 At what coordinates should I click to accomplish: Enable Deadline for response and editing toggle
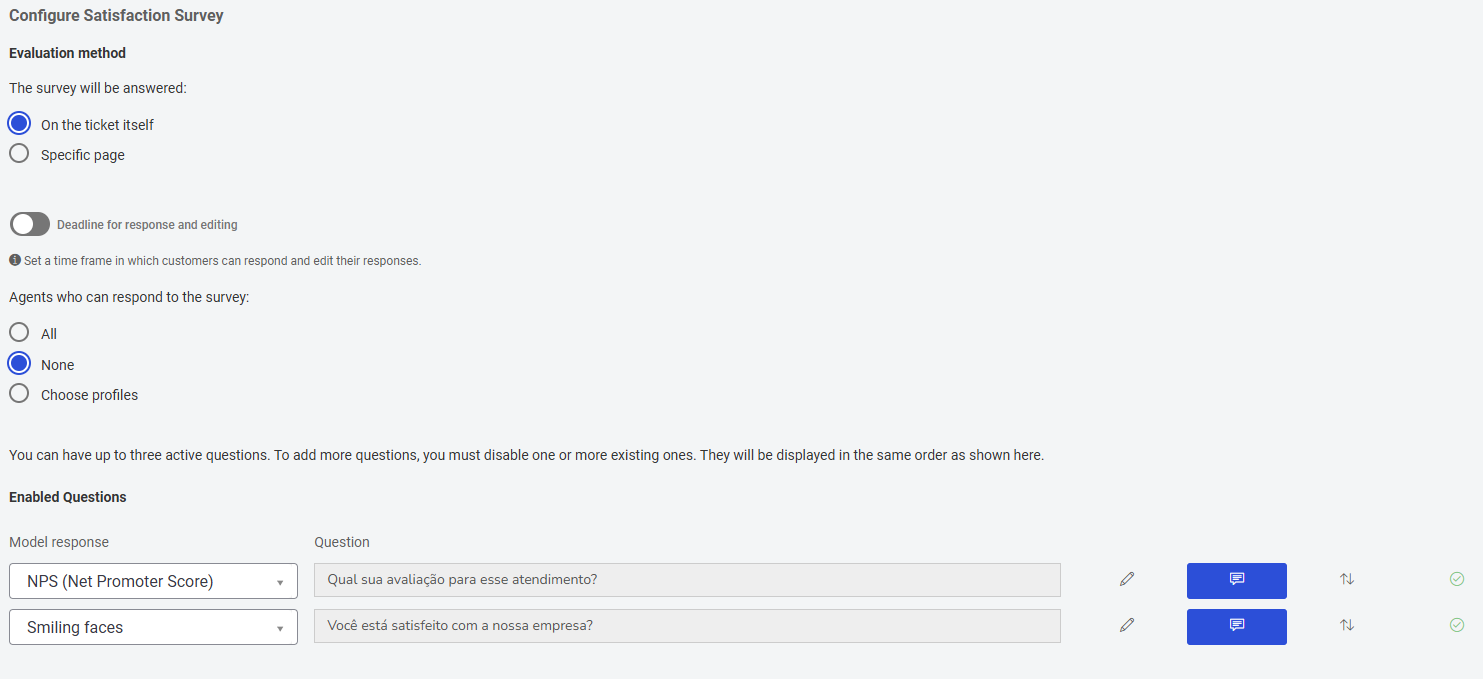30,224
